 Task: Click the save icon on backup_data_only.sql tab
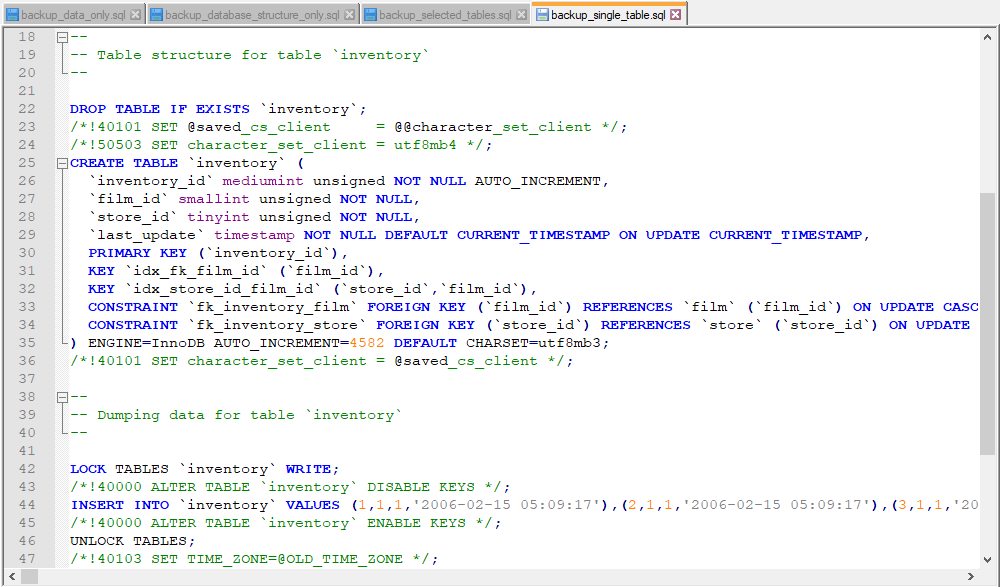pos(12,15)
